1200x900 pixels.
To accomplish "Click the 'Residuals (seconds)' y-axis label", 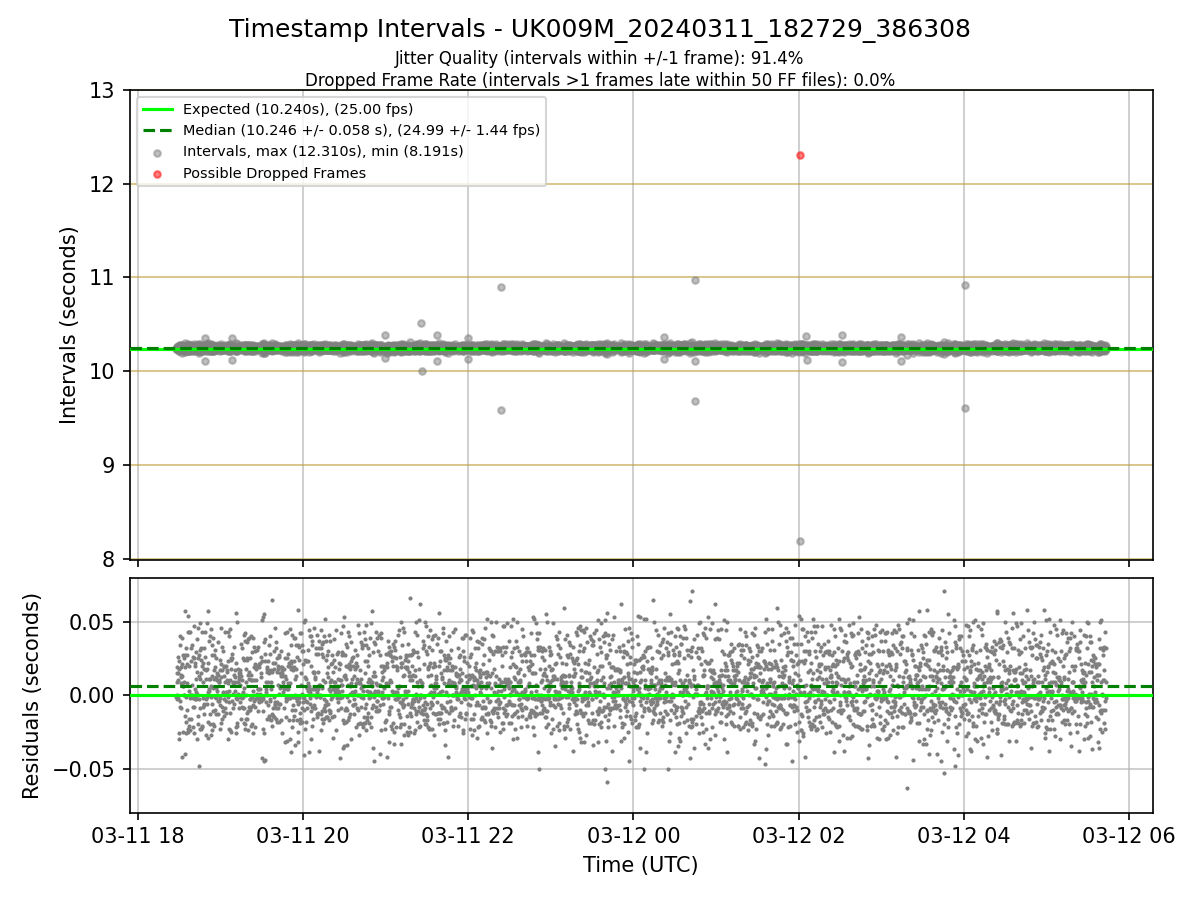I will 32,696.
